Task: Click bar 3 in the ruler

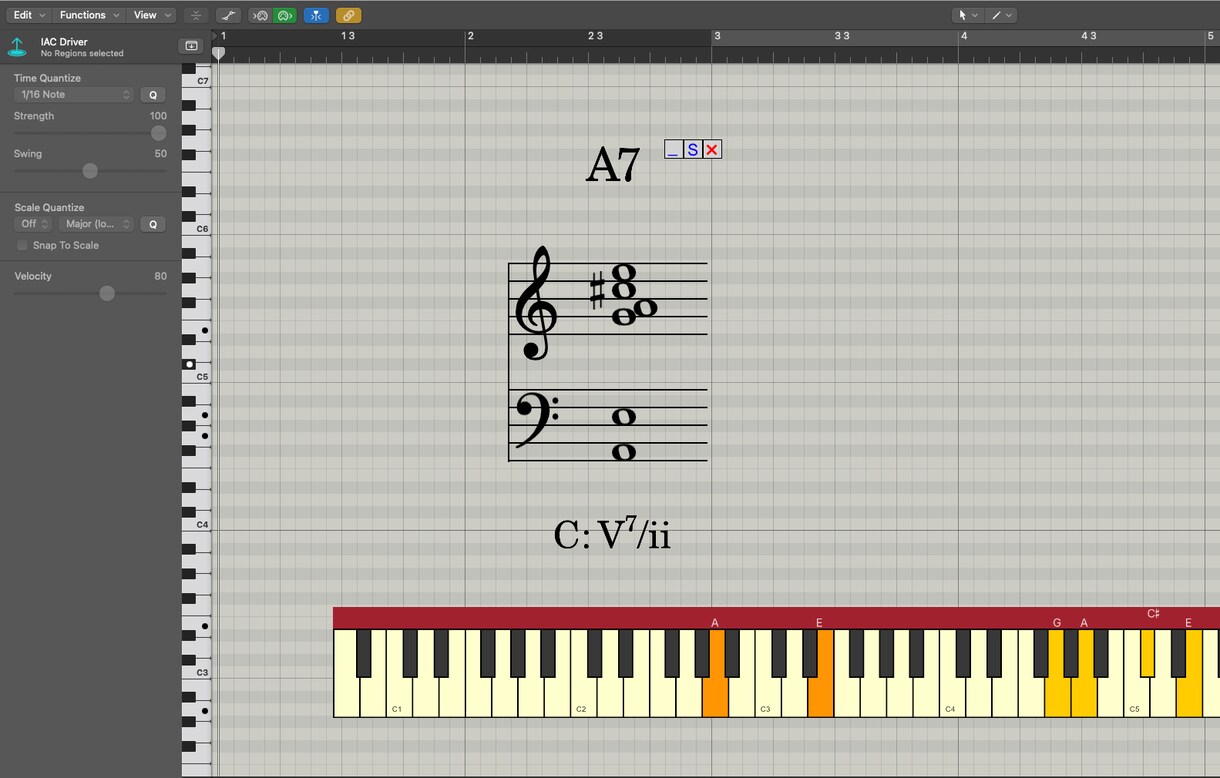Action: tap(717, 36)
